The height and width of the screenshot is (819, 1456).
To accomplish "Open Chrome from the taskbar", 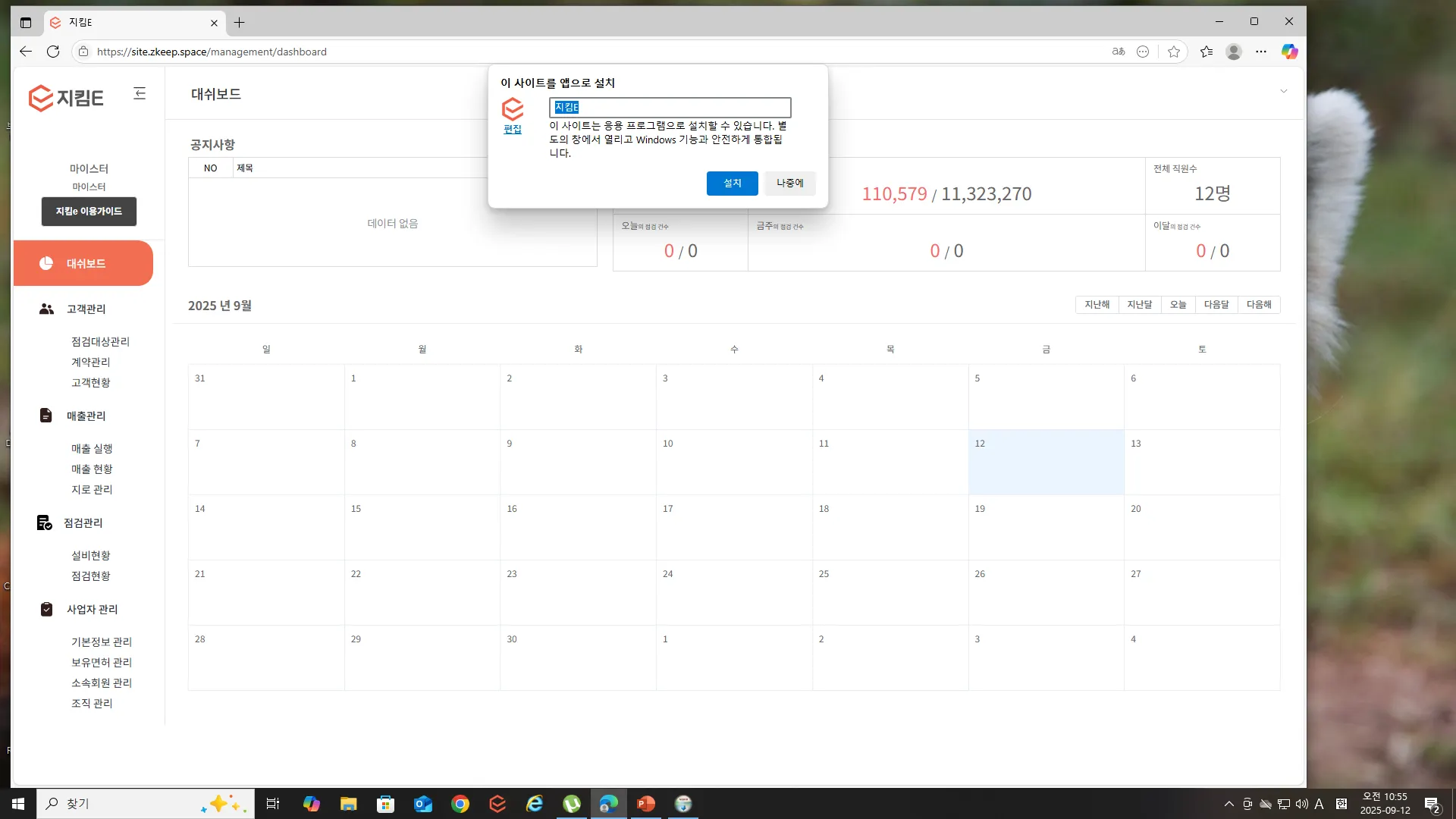I will (460, 804).
